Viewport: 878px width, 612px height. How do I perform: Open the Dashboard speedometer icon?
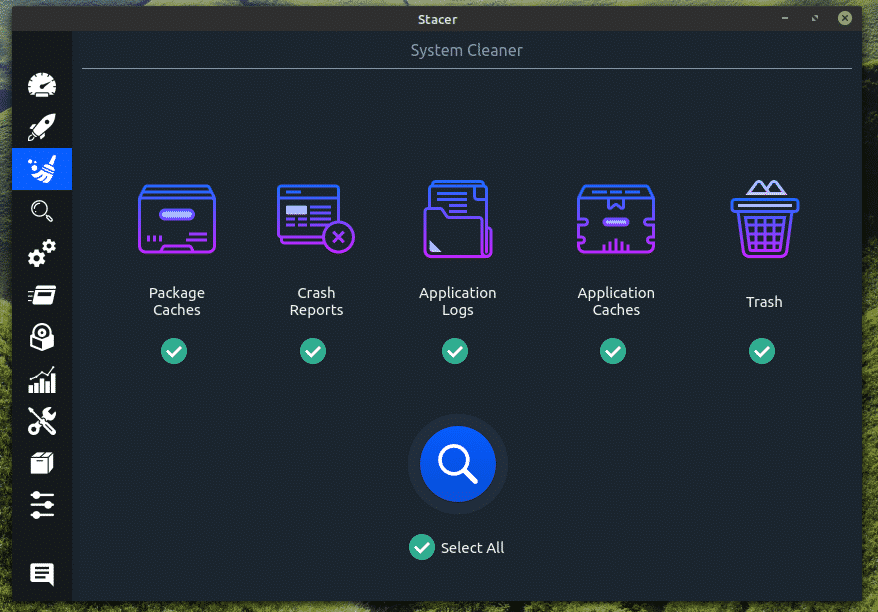(42, 85)
